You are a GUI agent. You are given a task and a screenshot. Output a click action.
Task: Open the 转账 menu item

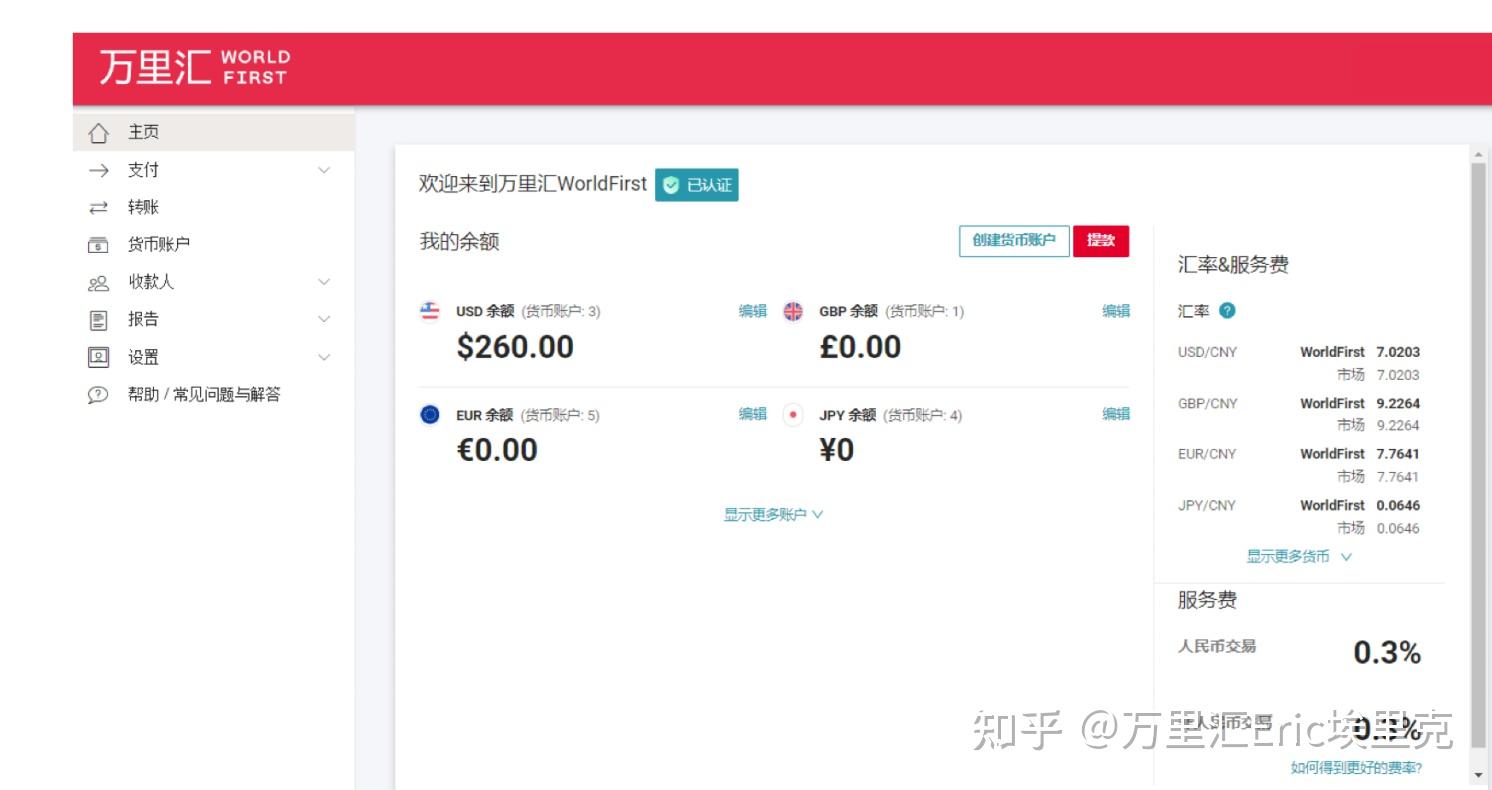214,207
